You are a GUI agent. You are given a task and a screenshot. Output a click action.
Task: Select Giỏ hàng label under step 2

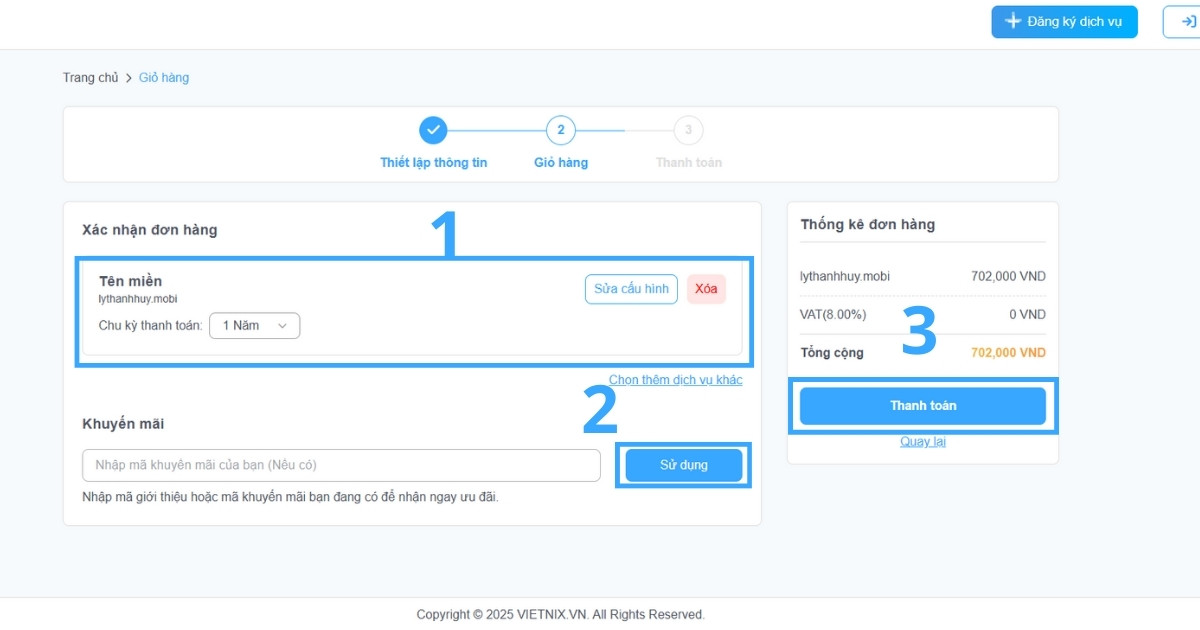point(561,162)
